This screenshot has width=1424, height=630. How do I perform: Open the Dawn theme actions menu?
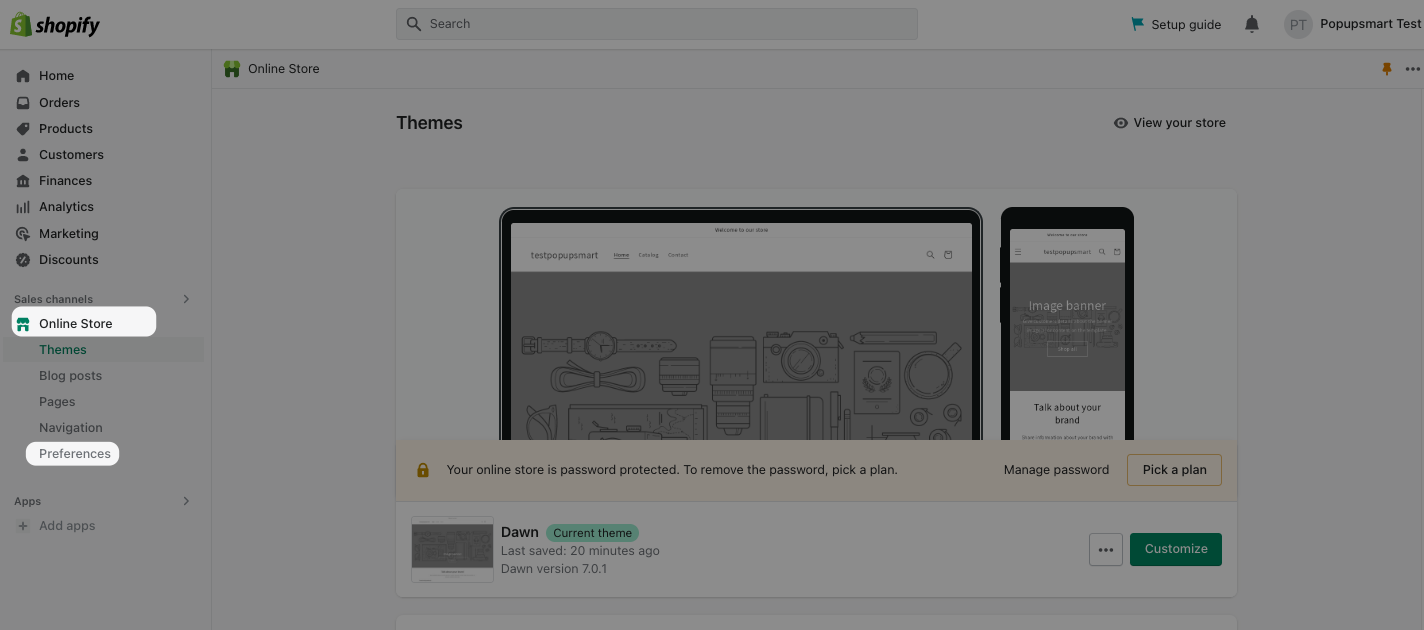click(1106, 549)
